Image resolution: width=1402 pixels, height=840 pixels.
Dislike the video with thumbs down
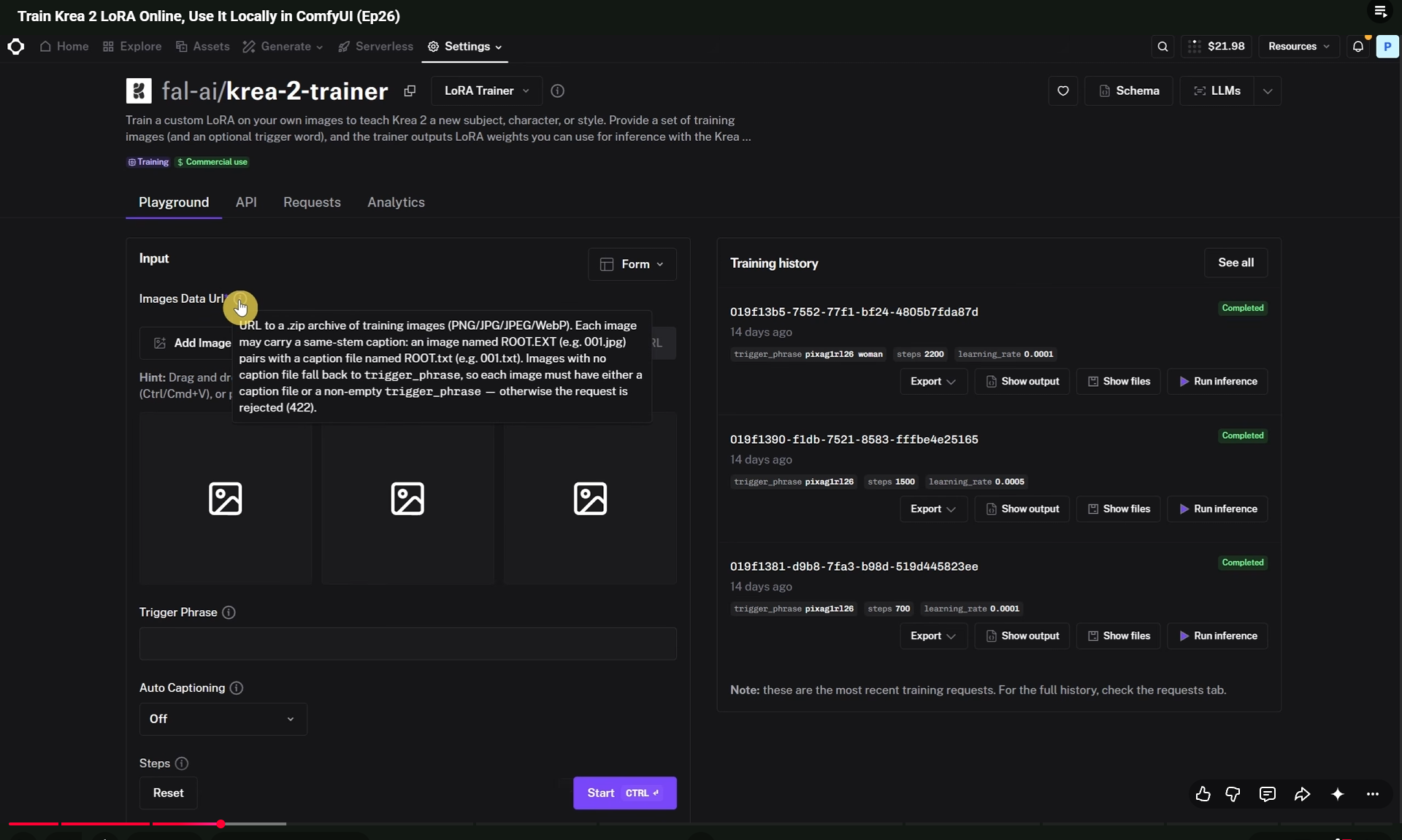point(1233,794)
